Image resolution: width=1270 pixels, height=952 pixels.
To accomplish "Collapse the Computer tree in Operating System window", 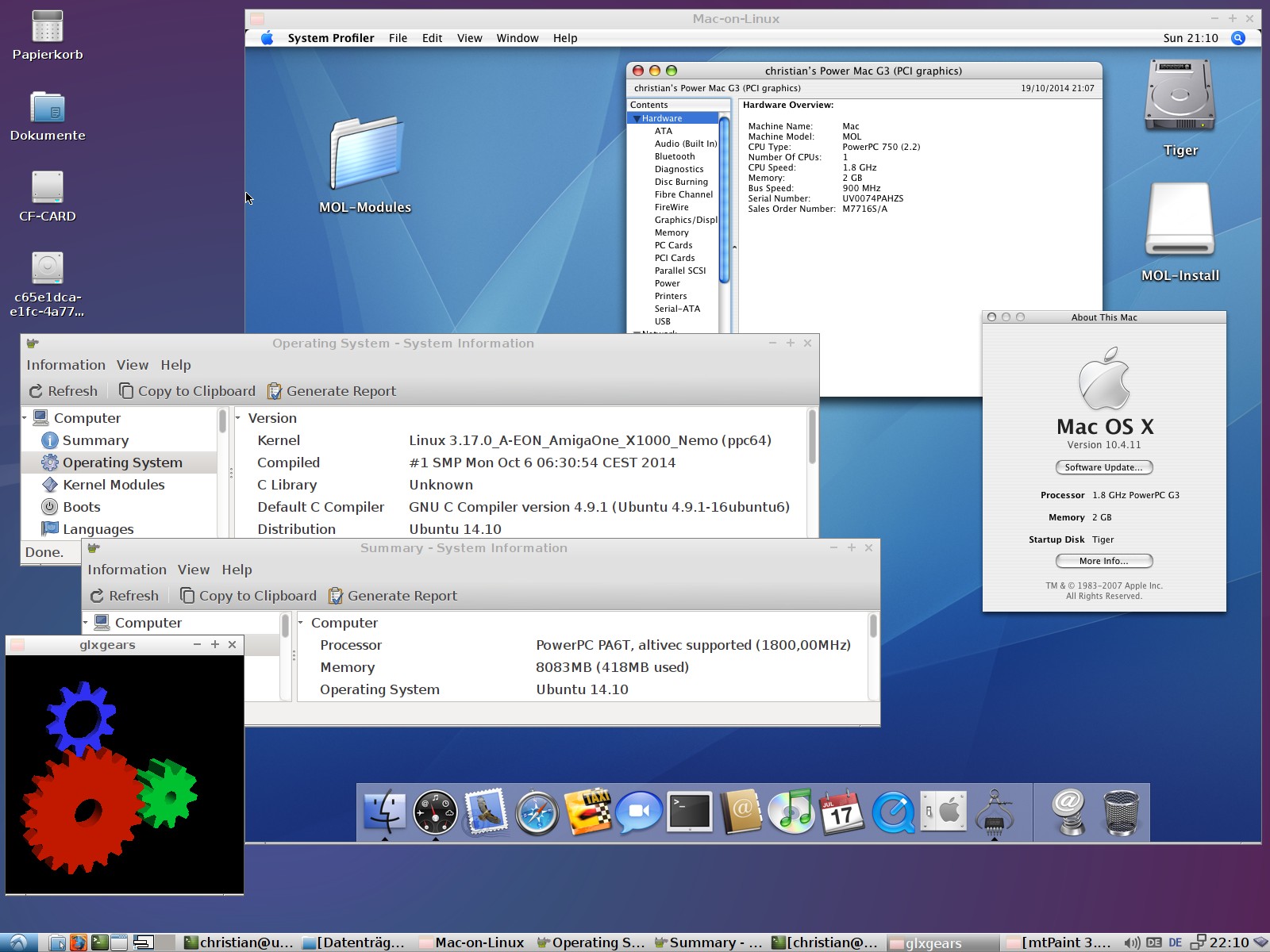I will click(25, 418).
